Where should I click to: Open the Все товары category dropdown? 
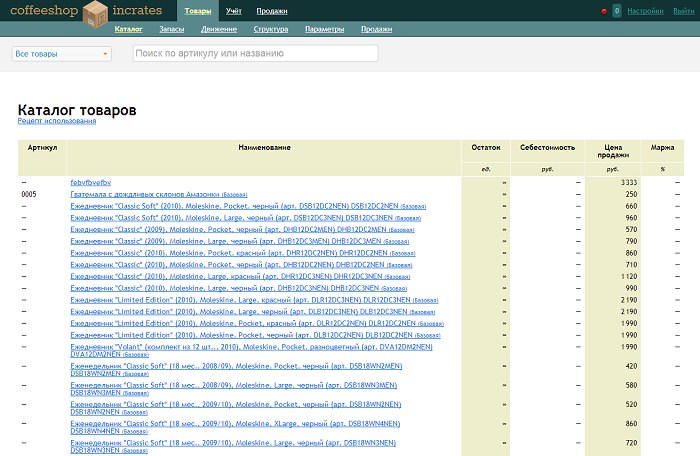[x=62, y=54]
